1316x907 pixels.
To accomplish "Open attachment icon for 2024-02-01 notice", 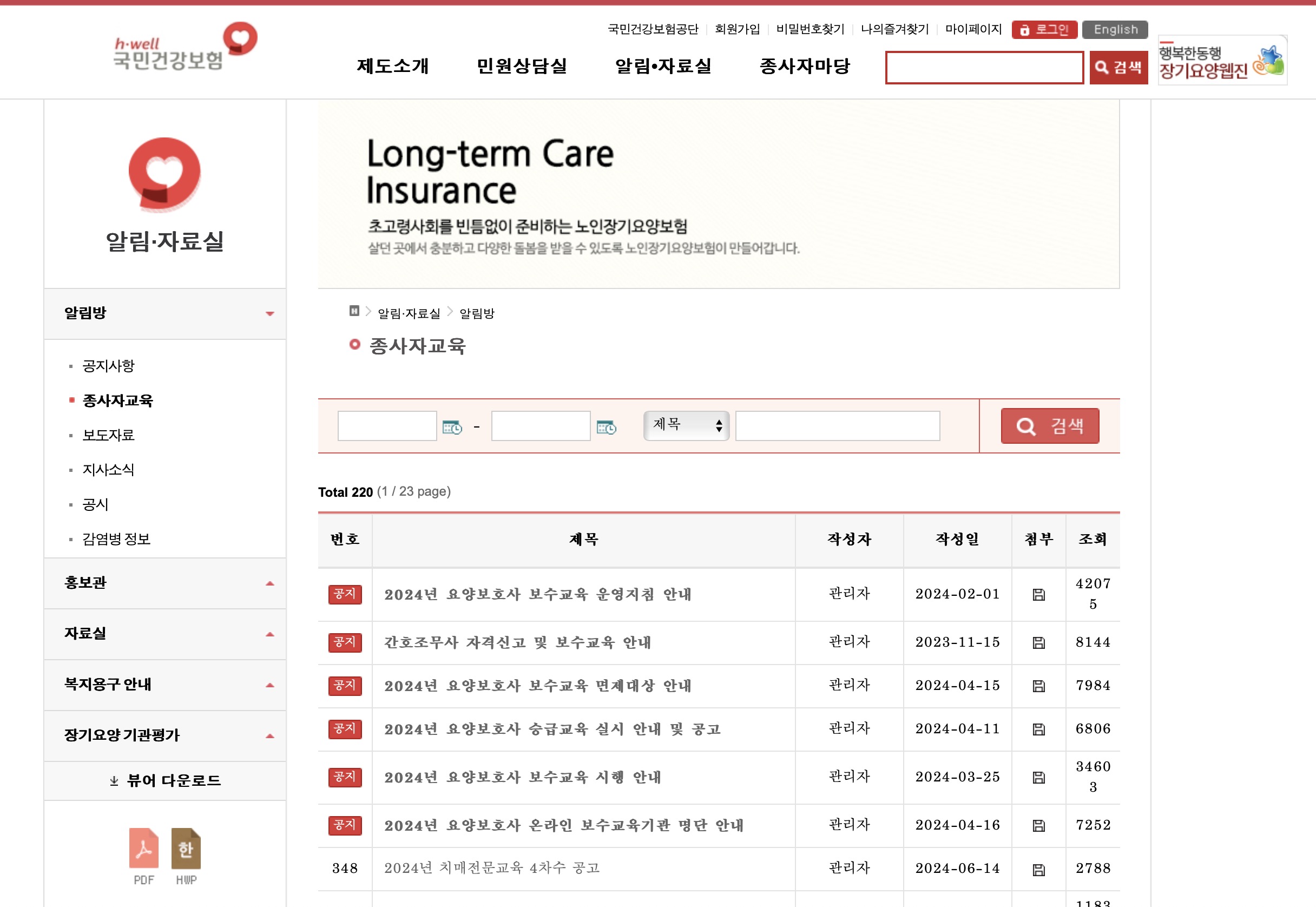I will pos(1038,594).
